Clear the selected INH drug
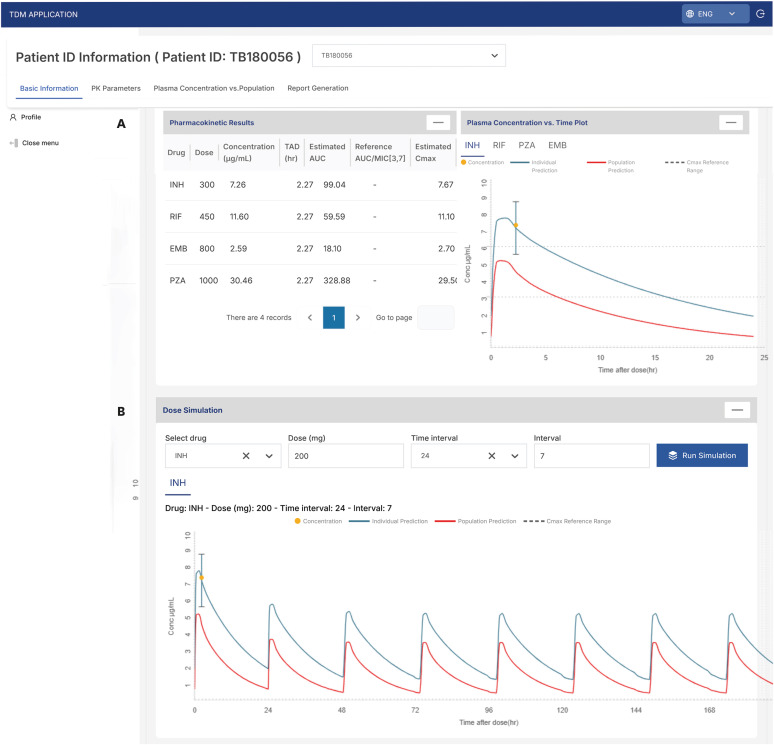Viewport: 774px width, 745px height. [x=246, y=455]
